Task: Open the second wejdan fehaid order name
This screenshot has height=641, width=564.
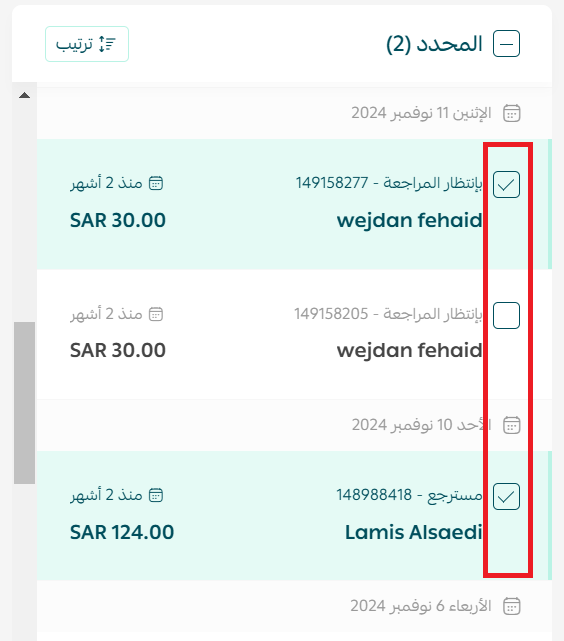Action: 410,351
